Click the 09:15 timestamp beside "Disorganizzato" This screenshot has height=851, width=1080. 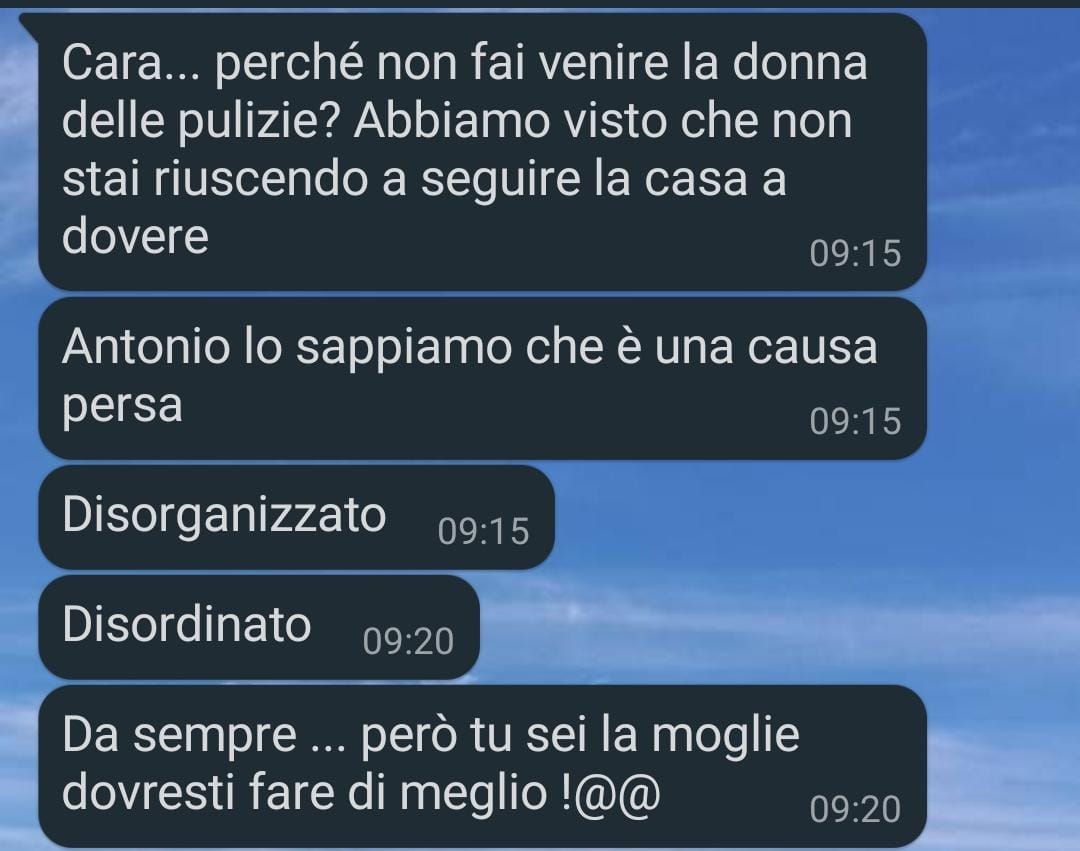483,532
